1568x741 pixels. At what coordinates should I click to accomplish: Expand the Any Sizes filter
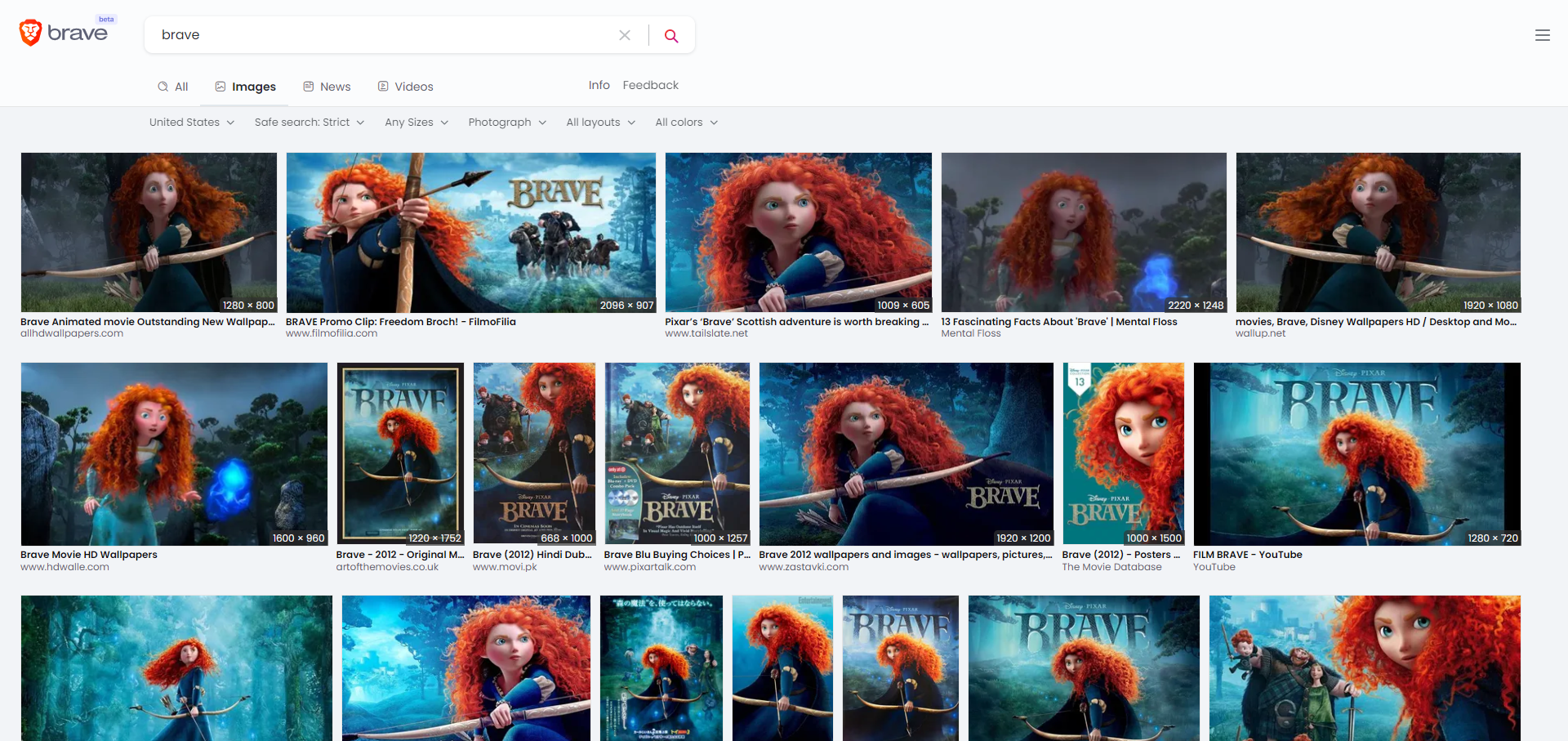pyautogui.click(x=416, y=123)
